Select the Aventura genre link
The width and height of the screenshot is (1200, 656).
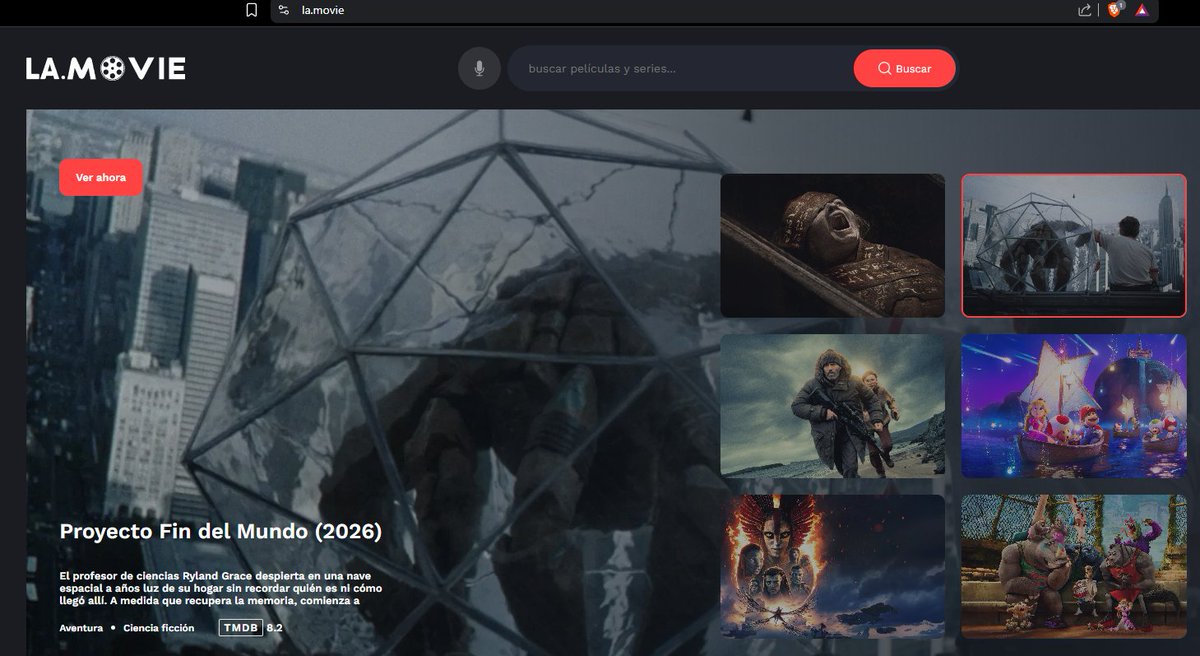[x=81, y=628]
